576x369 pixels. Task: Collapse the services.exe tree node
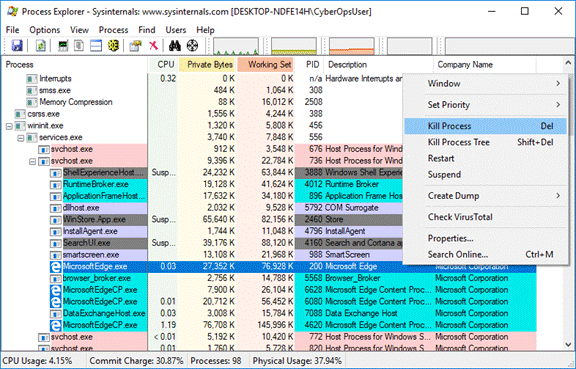[21, 138]
